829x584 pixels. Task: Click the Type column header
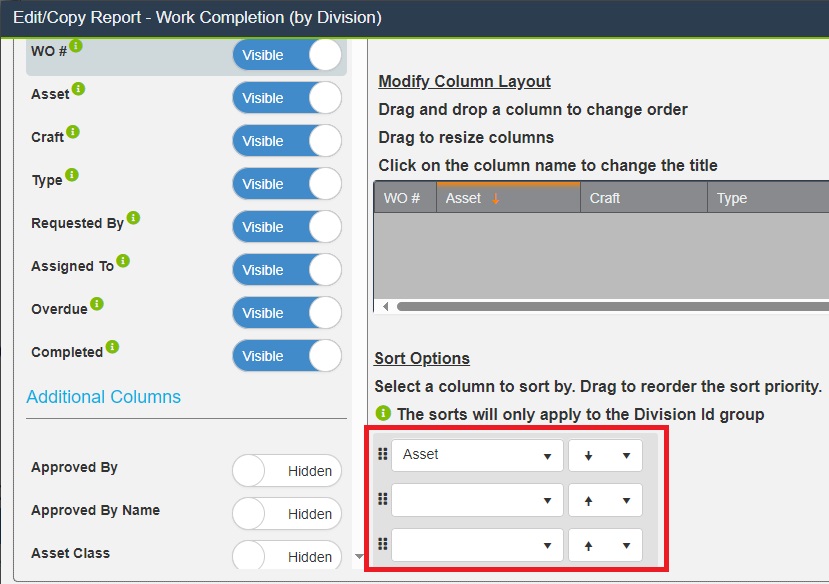pos(732,198)
